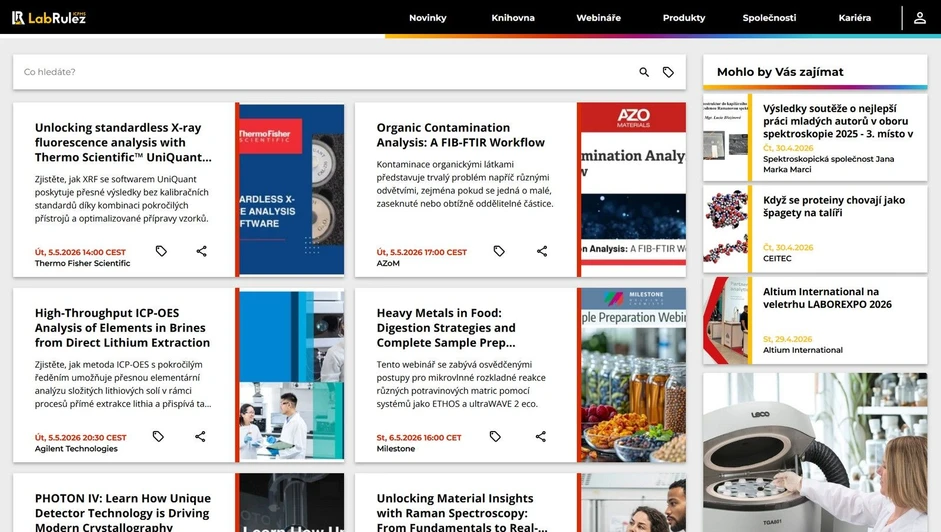The image size is (941, 532).
Task: Open 'Organic Contamination Analysis: A FIB-FTIR Workflow' title
Action: click(x=461, y=135)
